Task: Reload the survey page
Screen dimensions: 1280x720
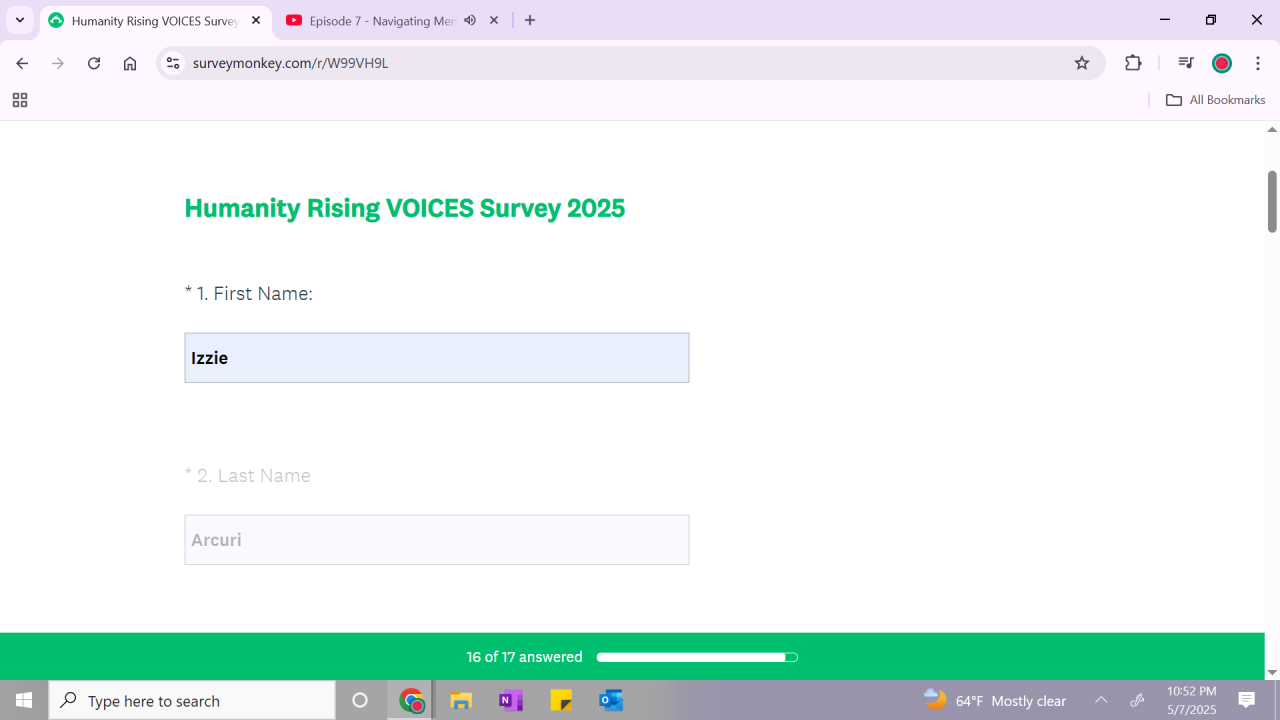Action: pyautogui.click(x=94, y=63)
